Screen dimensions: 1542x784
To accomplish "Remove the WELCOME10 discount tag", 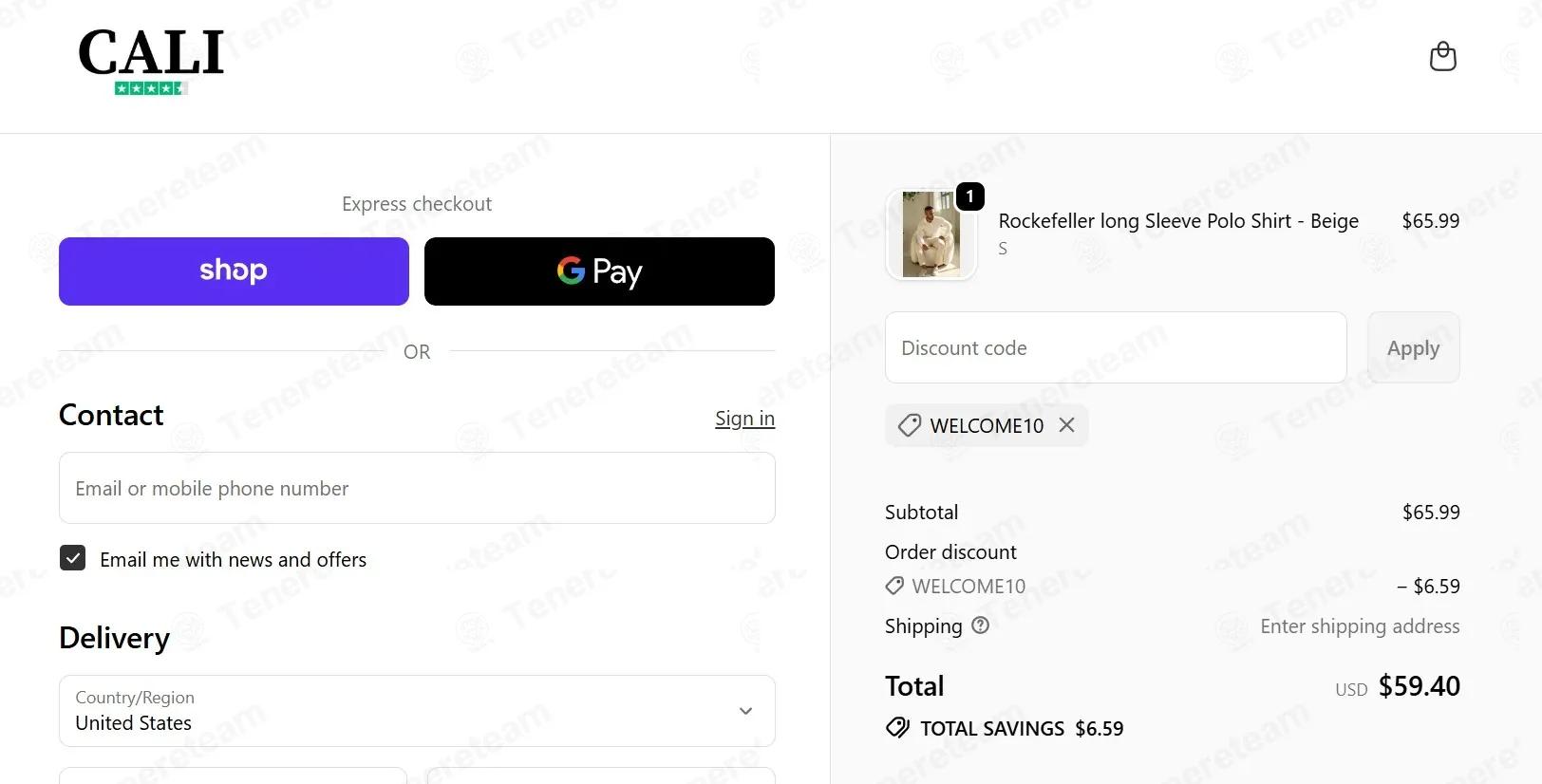I will click(1067, 425).
